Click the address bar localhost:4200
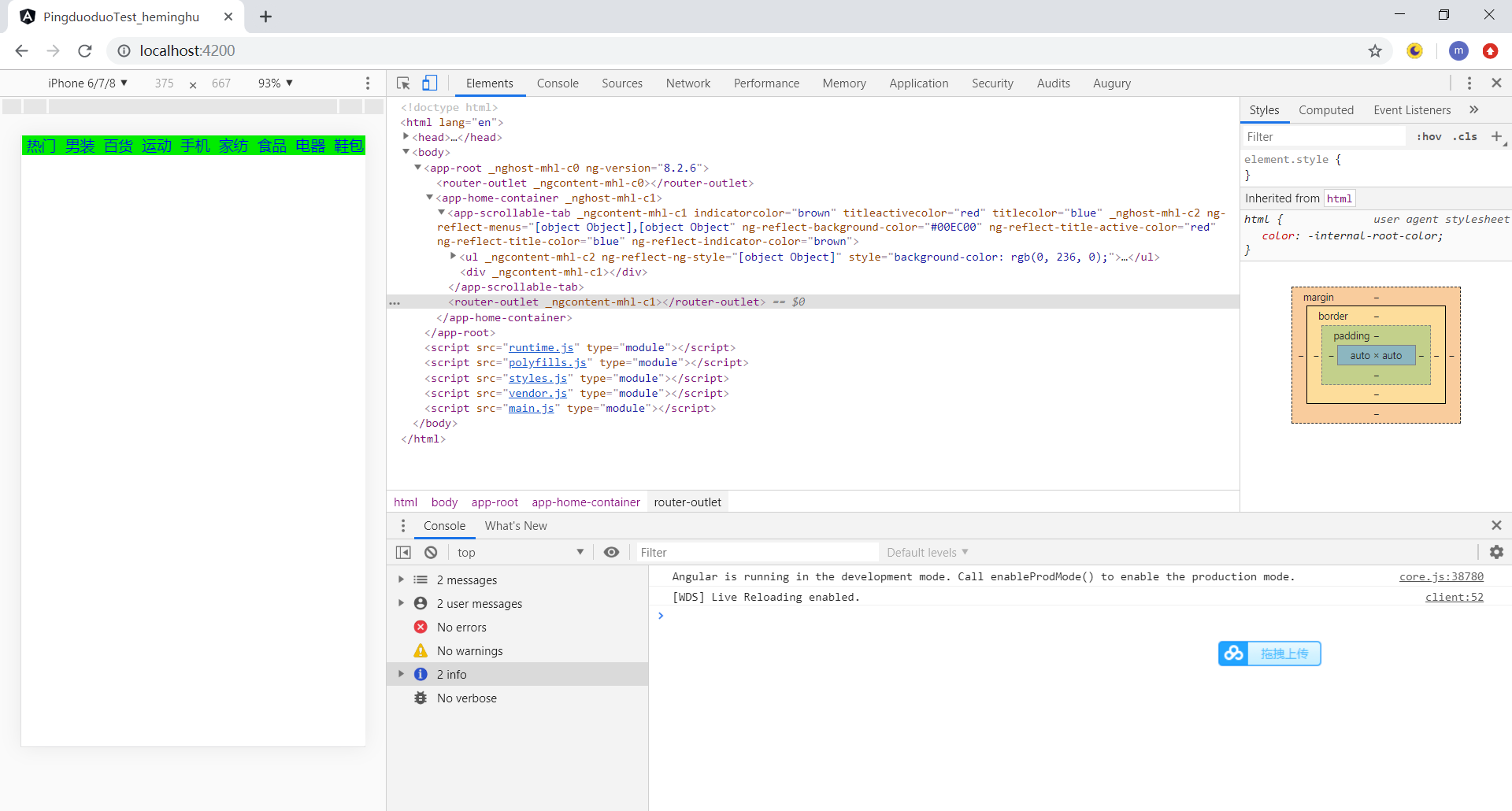The height and width of the screenshot is (811, 1512). click(x=187, y=51)
